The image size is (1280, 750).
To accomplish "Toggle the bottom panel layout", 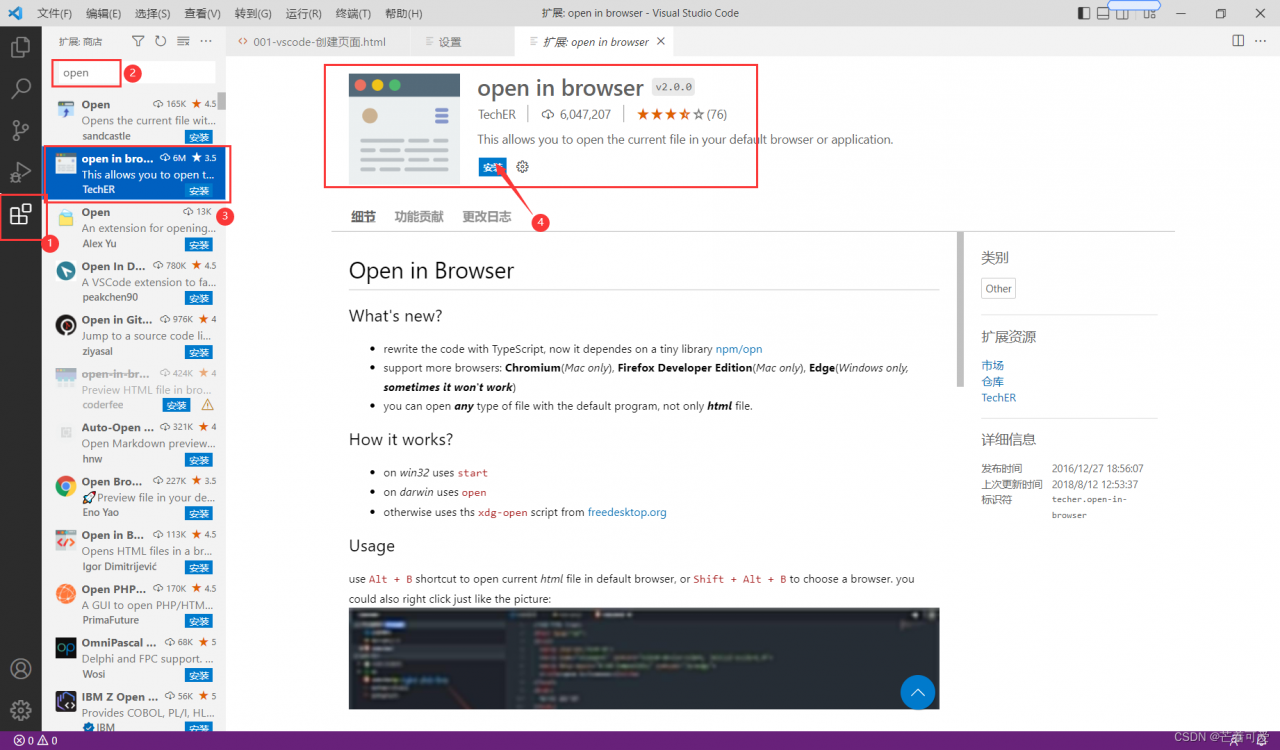I will click(x=1103, y=13).
